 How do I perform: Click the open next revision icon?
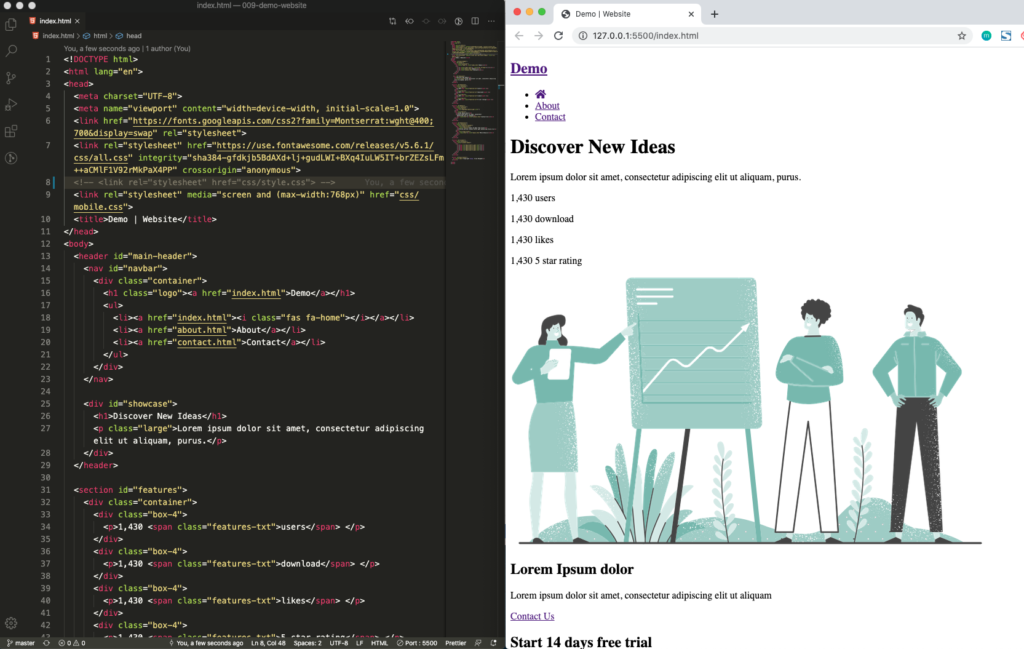pos(442,21)
